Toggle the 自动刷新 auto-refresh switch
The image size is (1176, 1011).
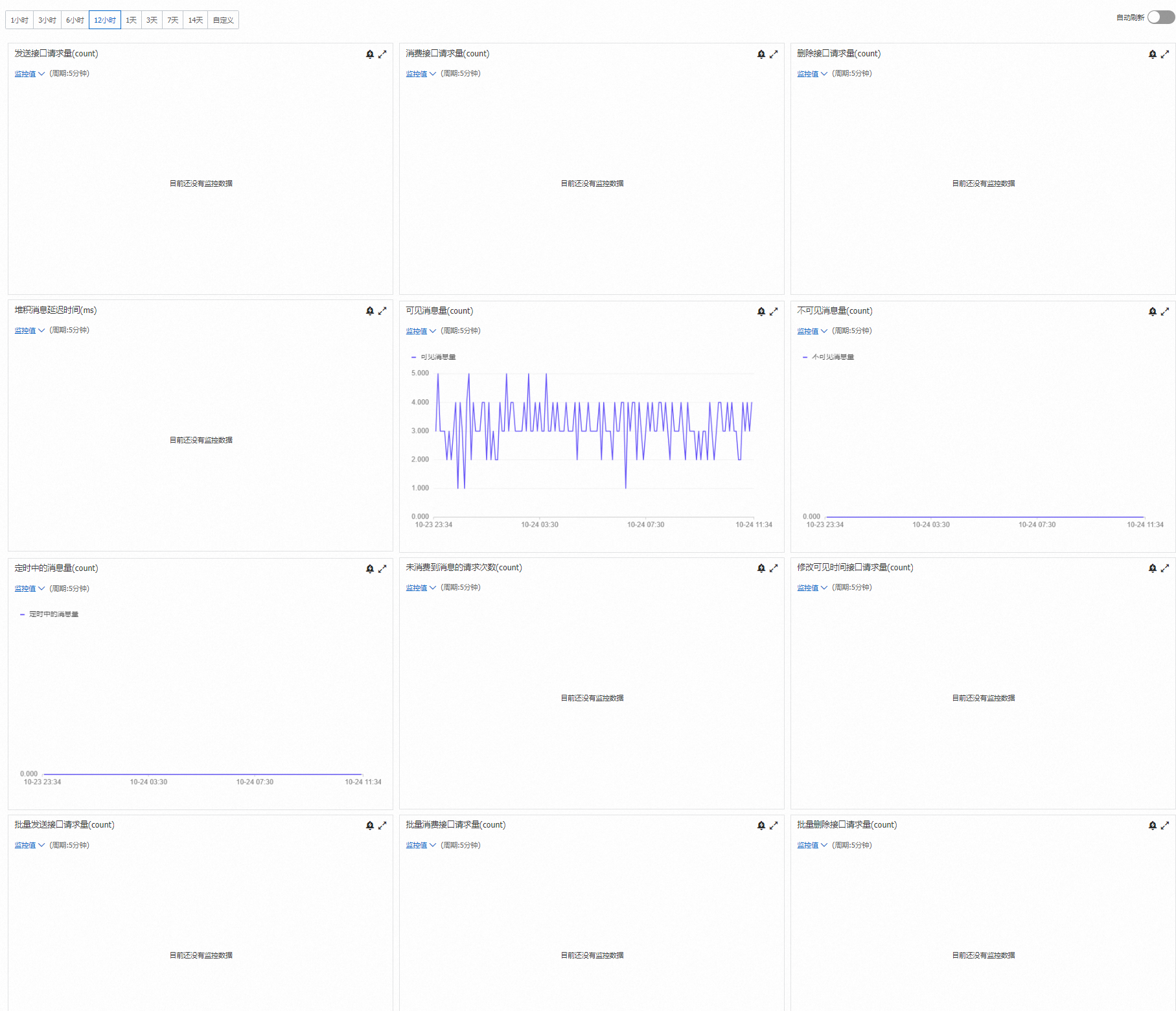(1161, 17)
